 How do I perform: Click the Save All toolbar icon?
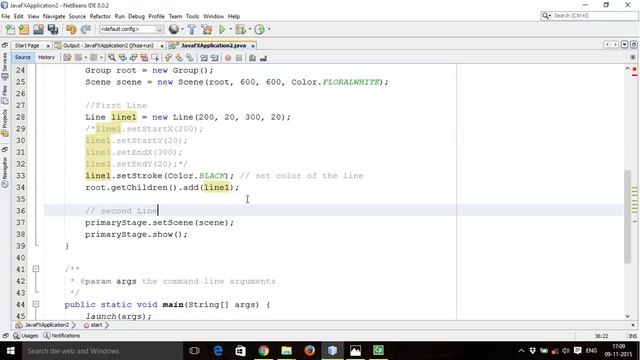pyautogui.click(x=53, y=29)
